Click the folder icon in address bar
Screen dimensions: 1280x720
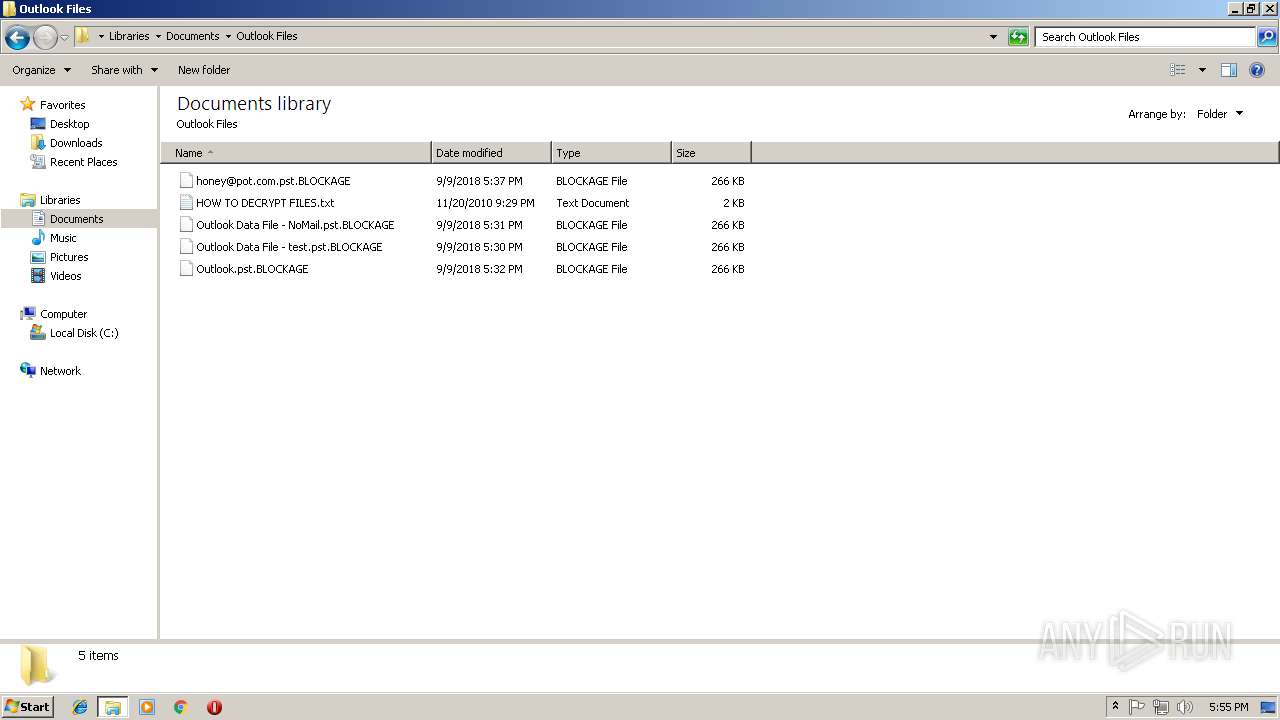[x=83, y=36]
